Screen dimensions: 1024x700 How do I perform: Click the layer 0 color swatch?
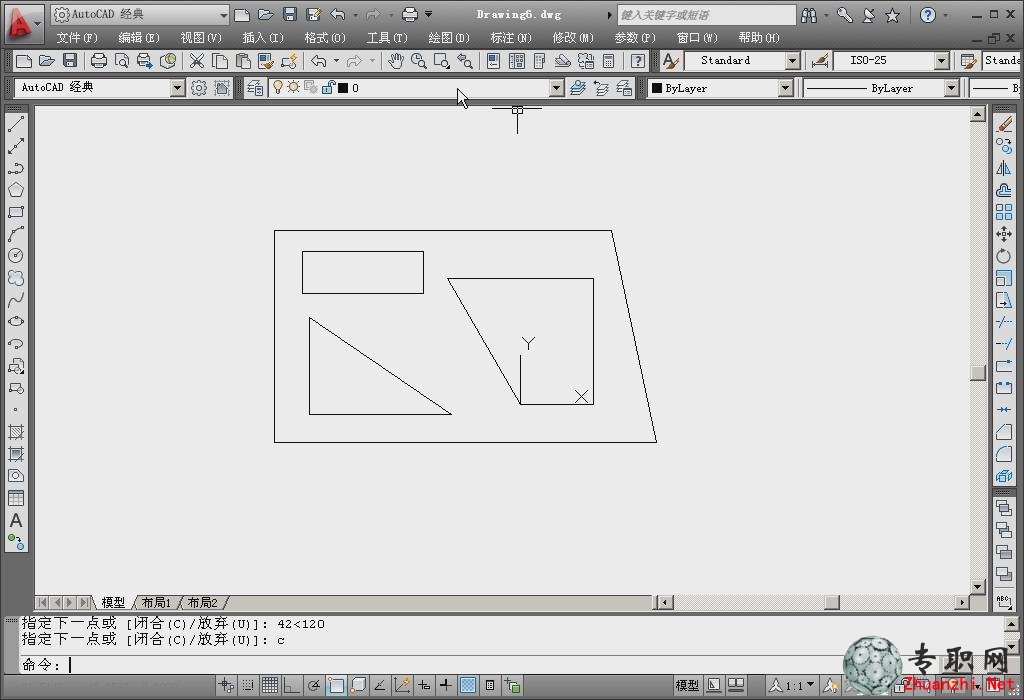pos(343,88)
